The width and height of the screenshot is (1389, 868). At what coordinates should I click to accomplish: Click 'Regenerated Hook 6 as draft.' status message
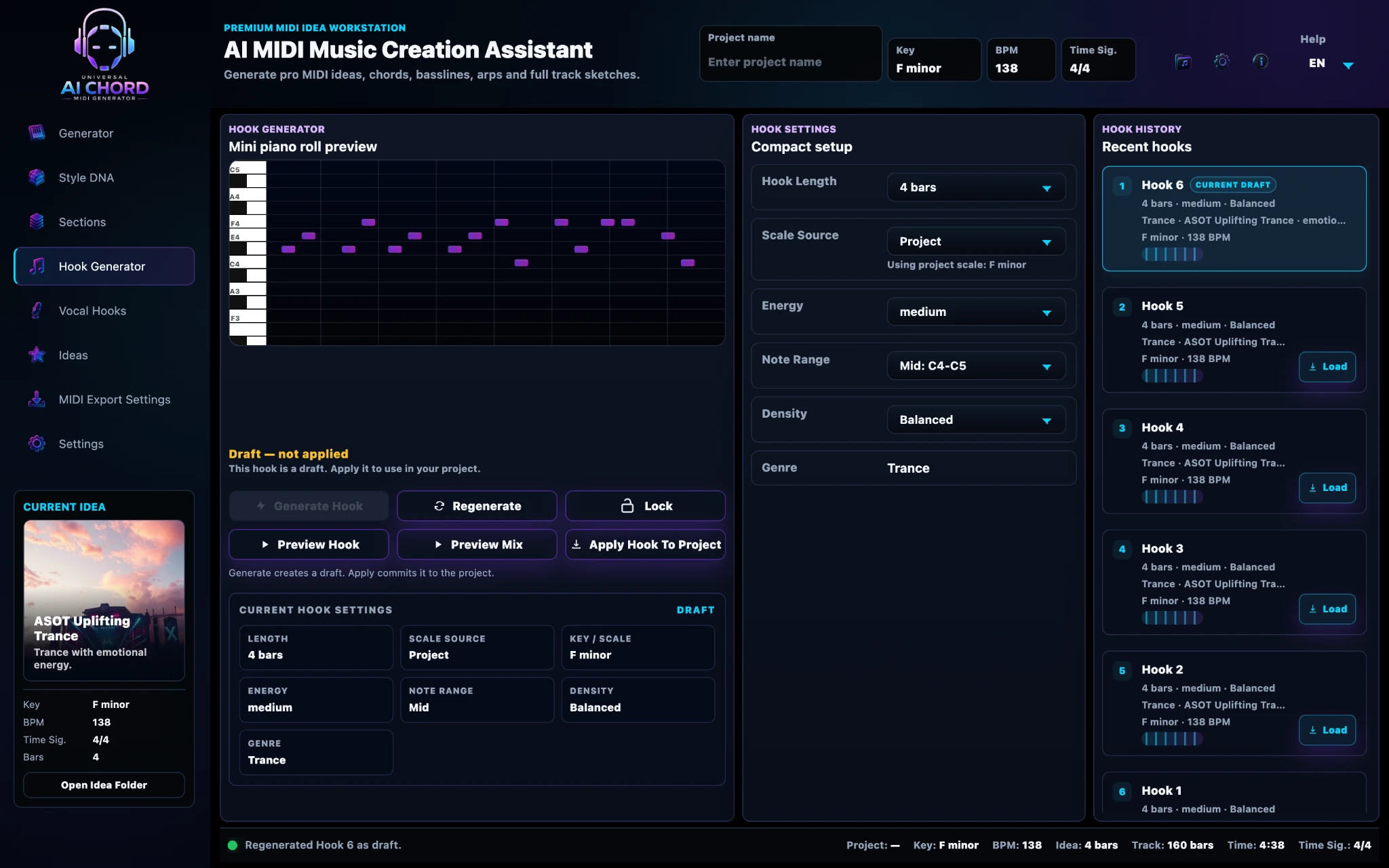[323, 845]
